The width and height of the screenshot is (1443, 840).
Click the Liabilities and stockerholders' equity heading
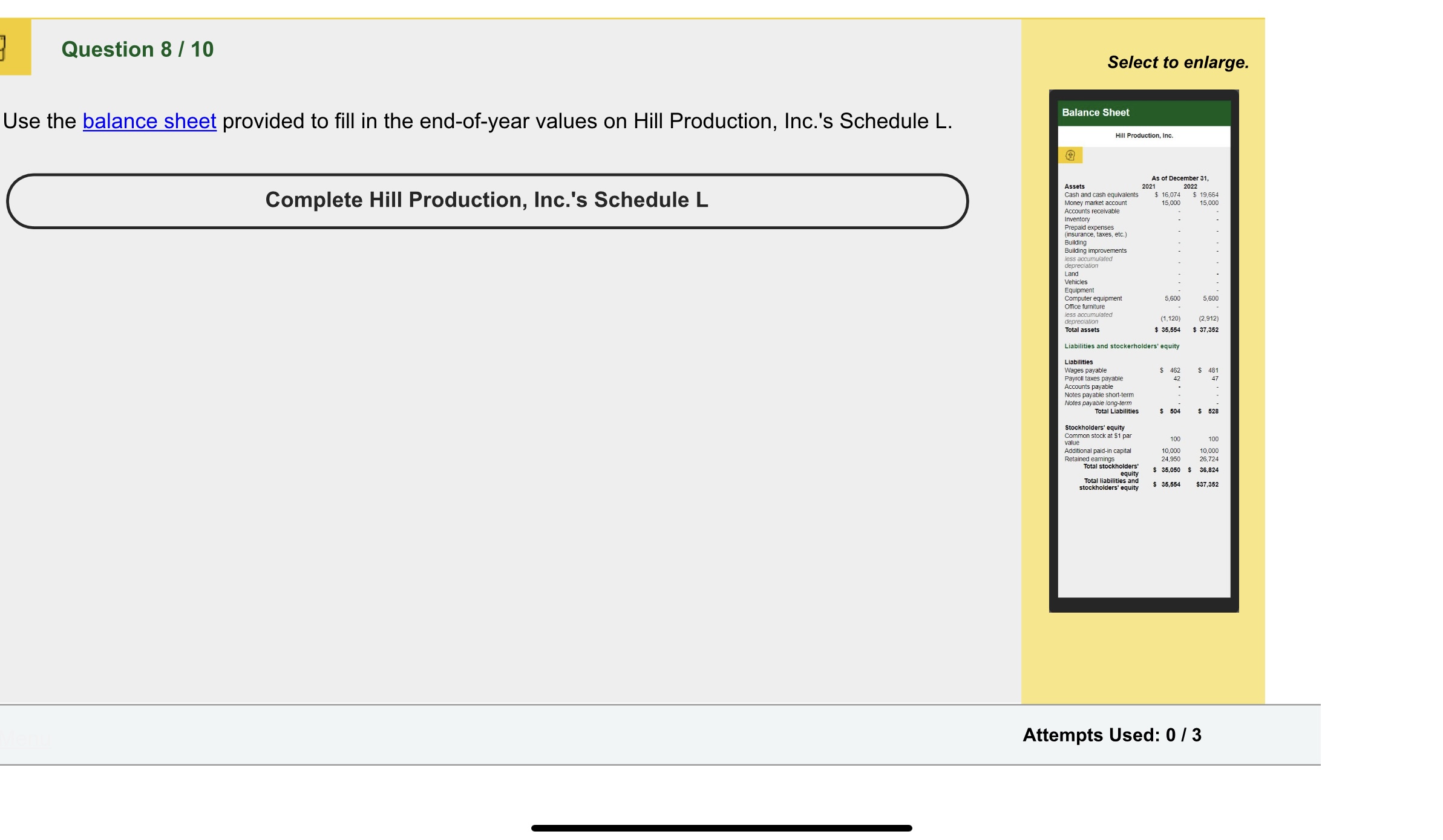pyautogui.click(x=1122, y=346)
